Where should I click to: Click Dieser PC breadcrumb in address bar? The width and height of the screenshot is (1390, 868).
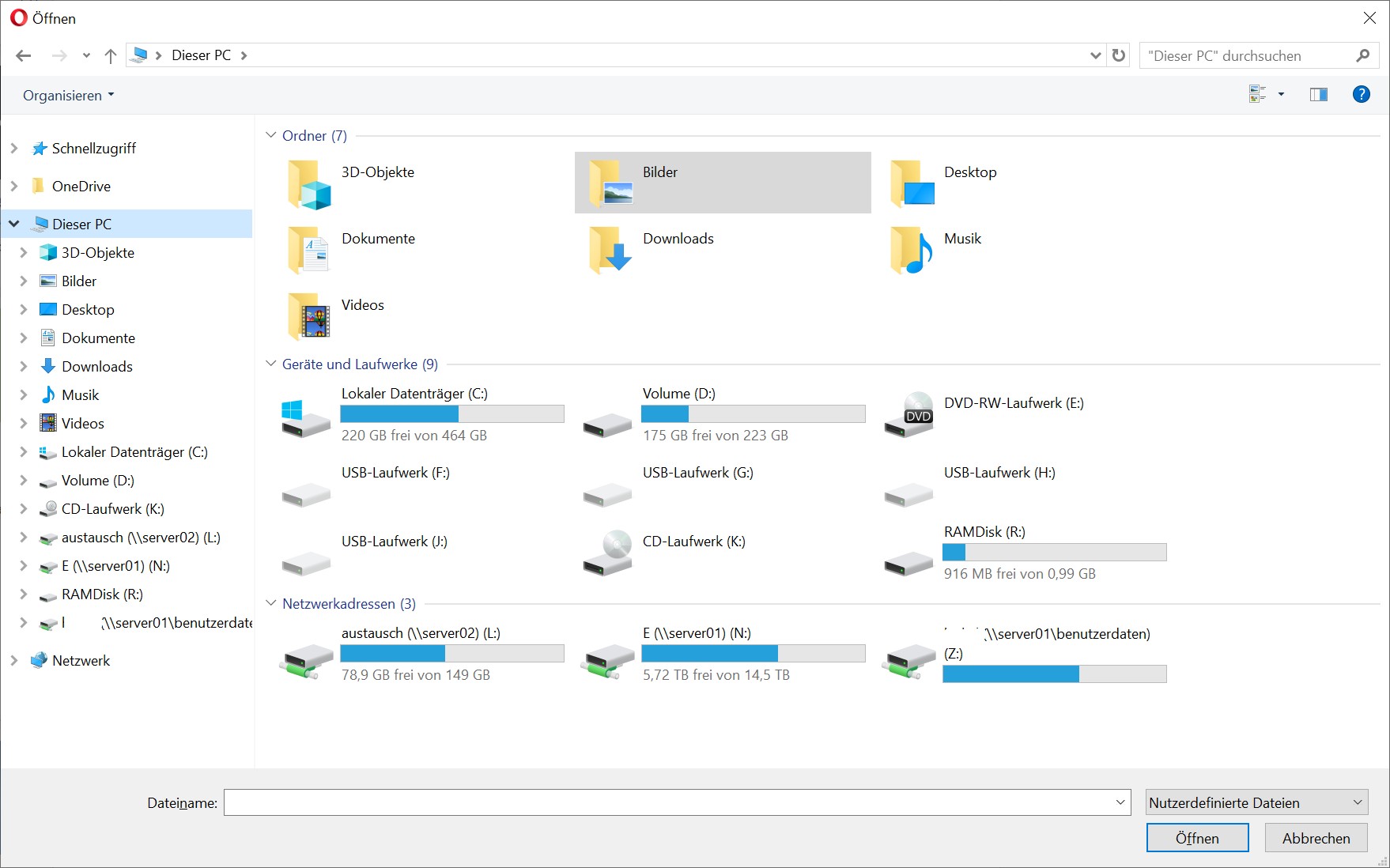(x=201, y=55)
